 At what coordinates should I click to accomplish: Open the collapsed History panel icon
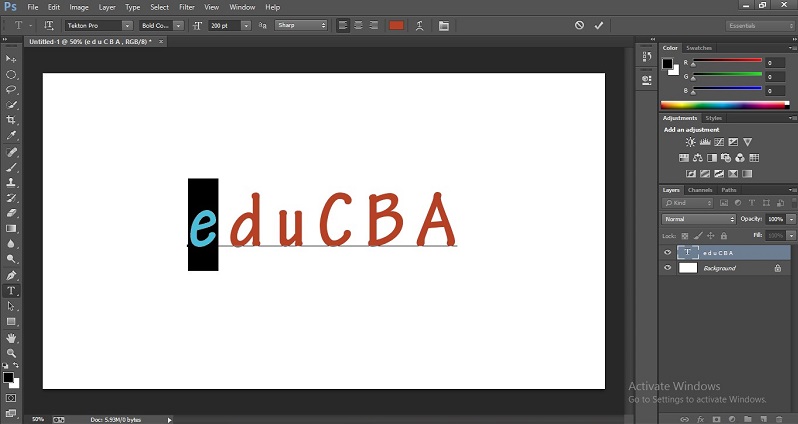click(647, 57)
